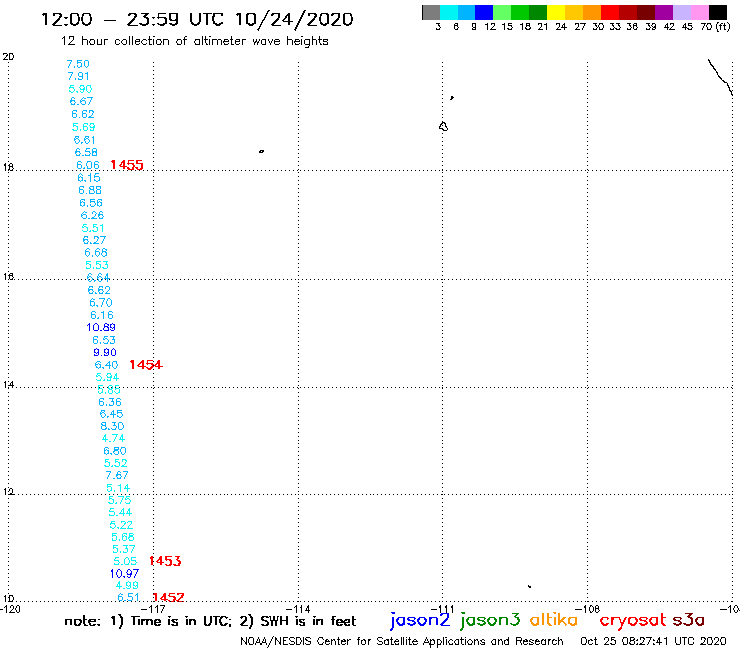Image resolution: width=740 pixels, height=650 pixels.
Task: Select the 9.90 wave height reading
Action: (x=105, y=352)
